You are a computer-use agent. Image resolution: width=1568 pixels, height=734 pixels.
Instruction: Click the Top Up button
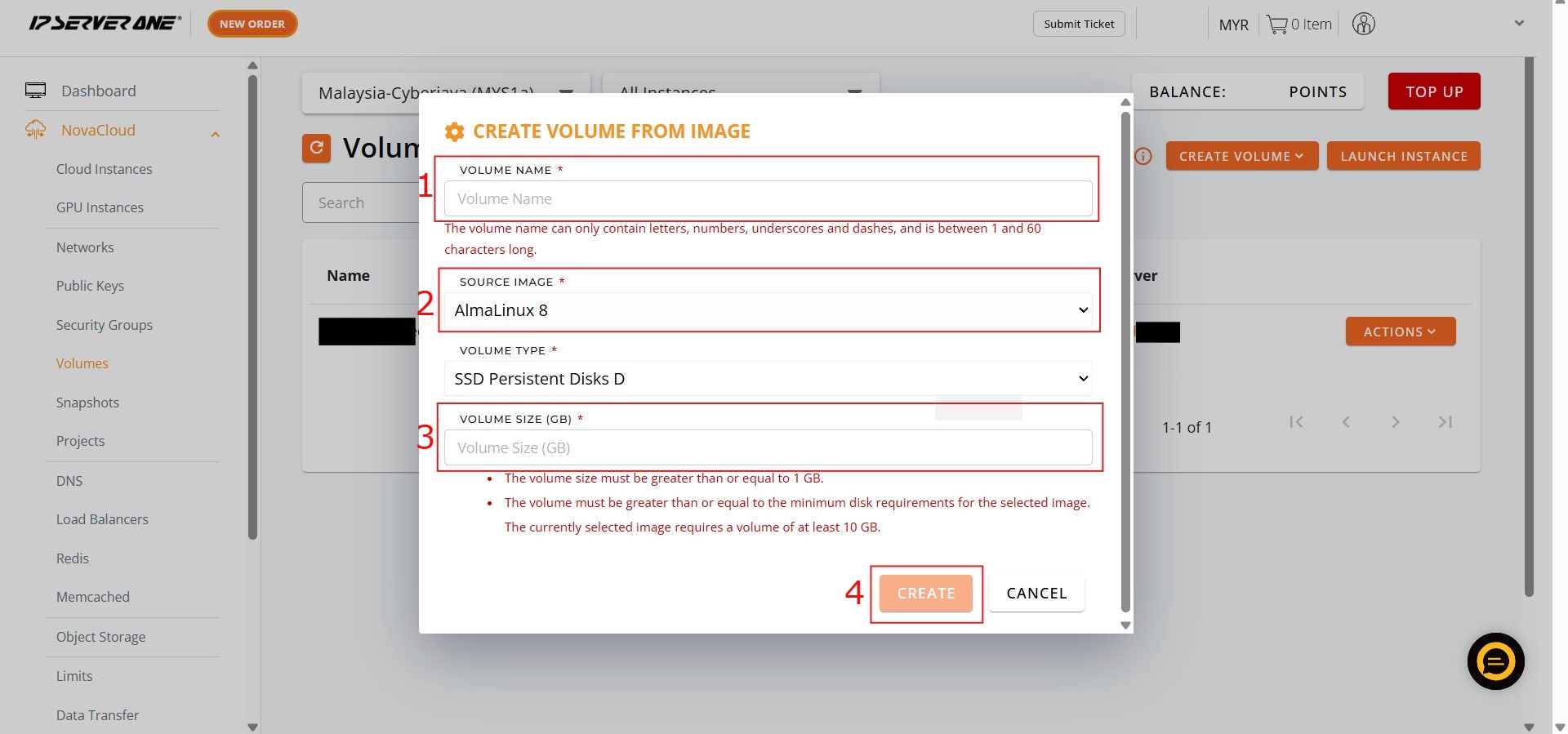(x=1433, y=91)
